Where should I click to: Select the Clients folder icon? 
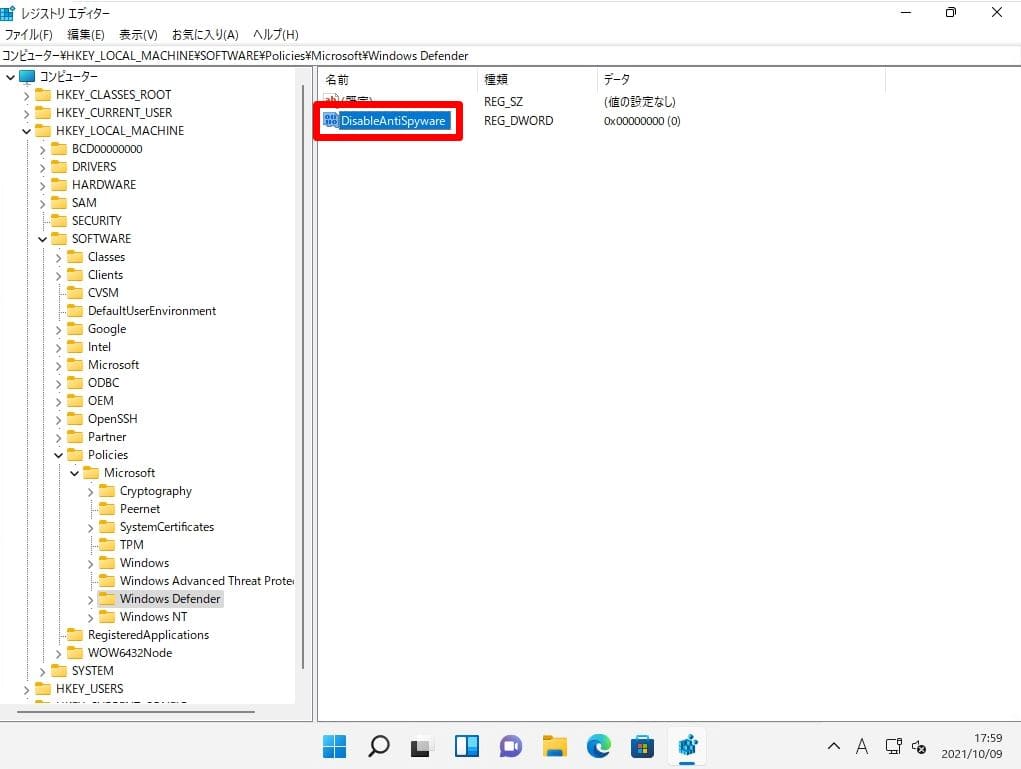tap(76, 275)
